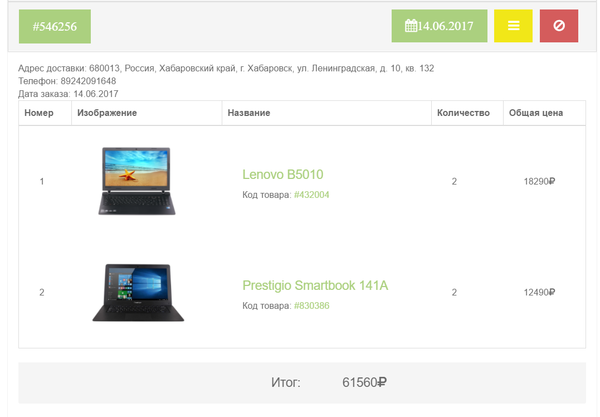Open the Prestigio Smartbook 141A link

point(315,285)
